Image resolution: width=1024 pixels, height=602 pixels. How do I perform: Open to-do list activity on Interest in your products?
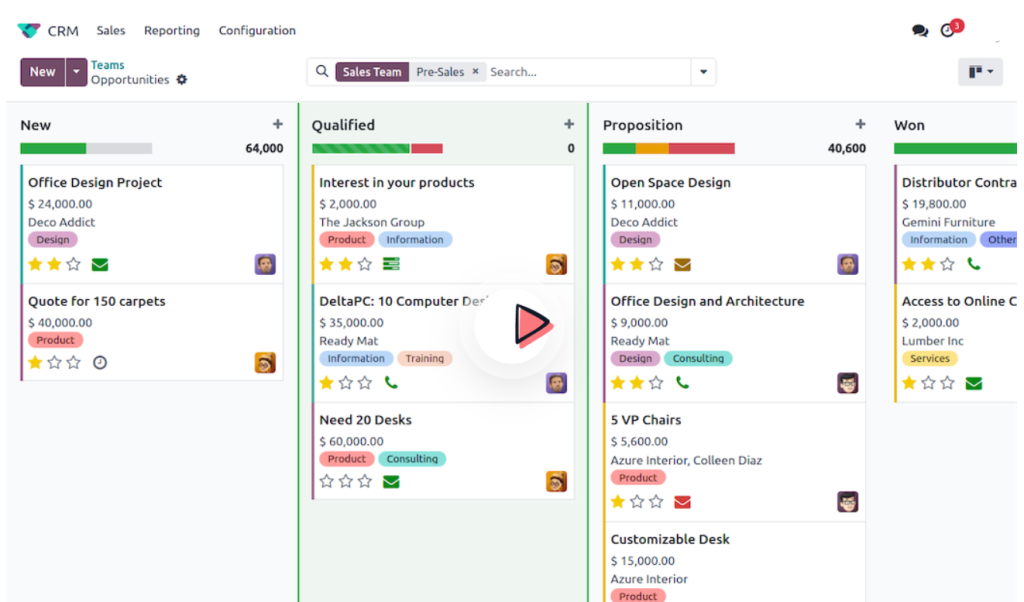(x=391, y=264)
